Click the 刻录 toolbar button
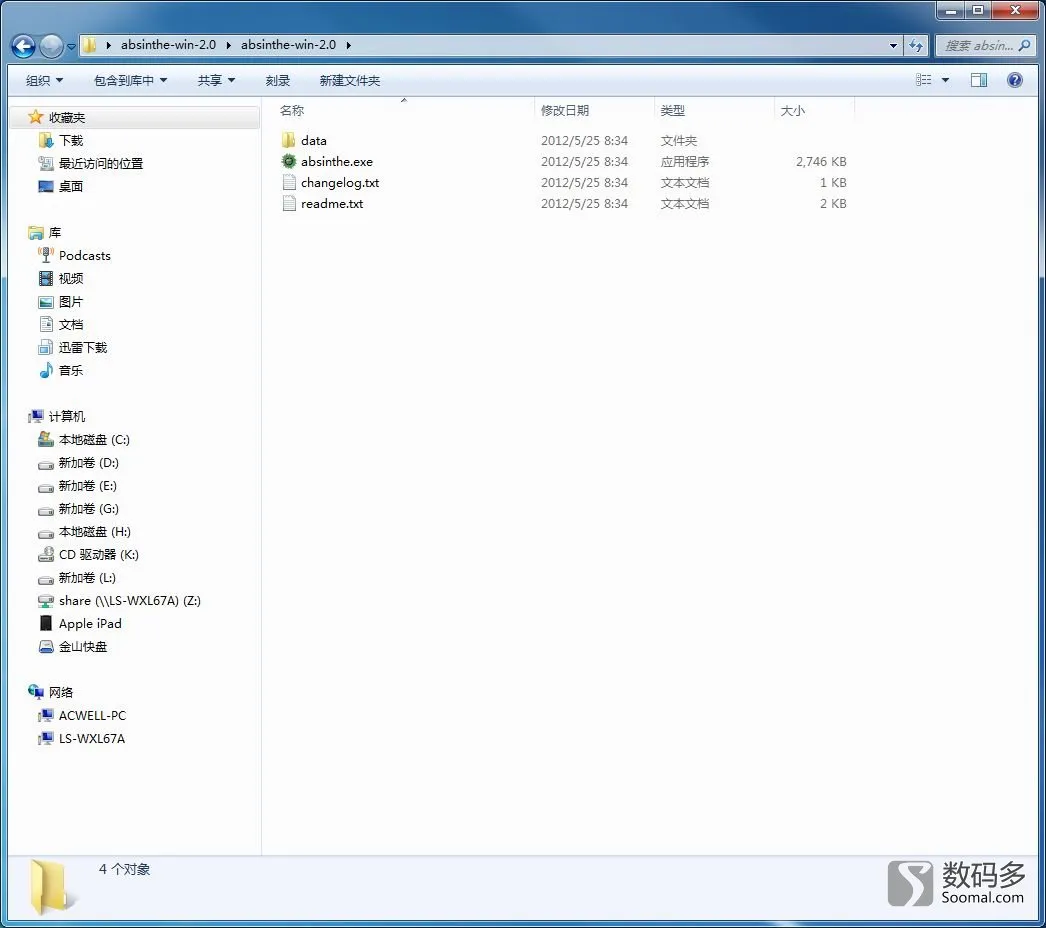The image size is (1046, 928). pos(278,81)
